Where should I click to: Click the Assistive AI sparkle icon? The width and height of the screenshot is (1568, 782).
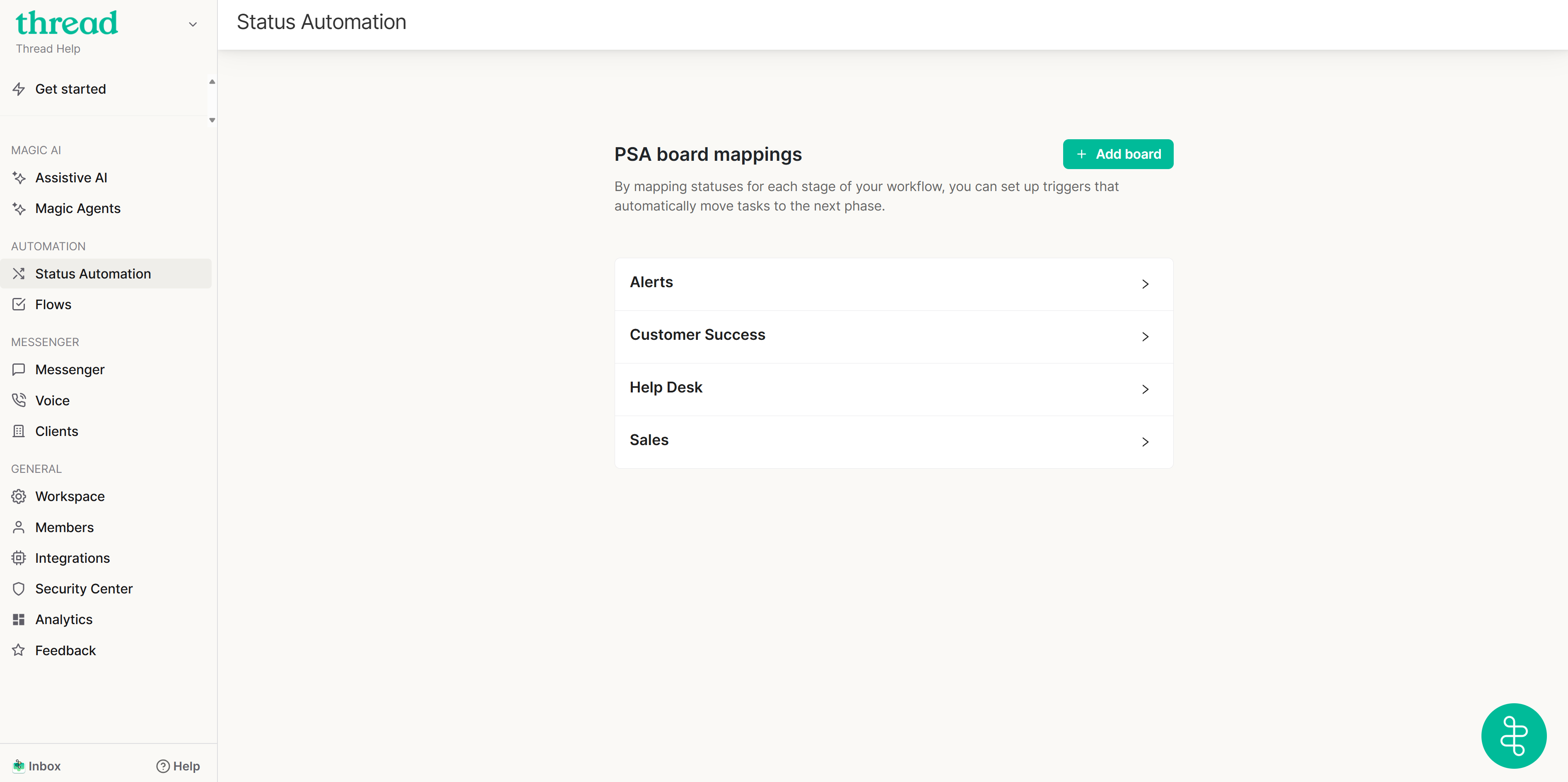(19, 178)
